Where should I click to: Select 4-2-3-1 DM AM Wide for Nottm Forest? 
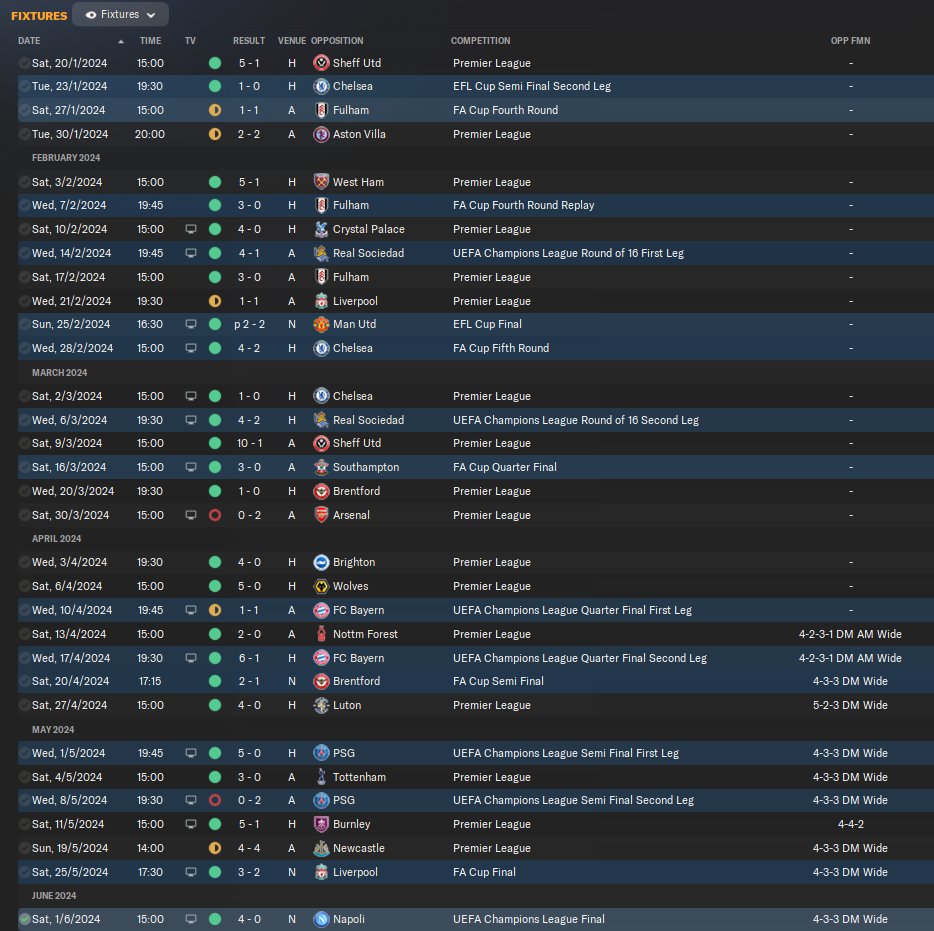pyautogui.click(x=851, y=634)
